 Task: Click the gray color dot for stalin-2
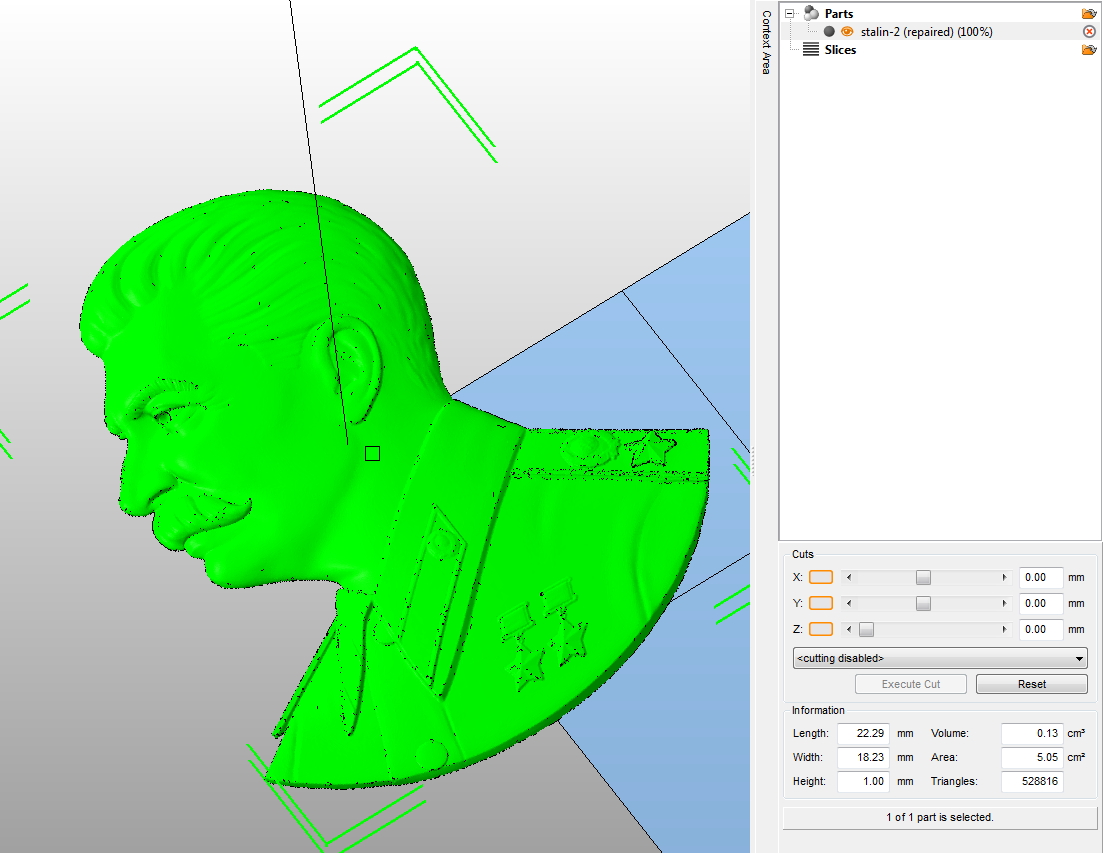click(829, 32)
